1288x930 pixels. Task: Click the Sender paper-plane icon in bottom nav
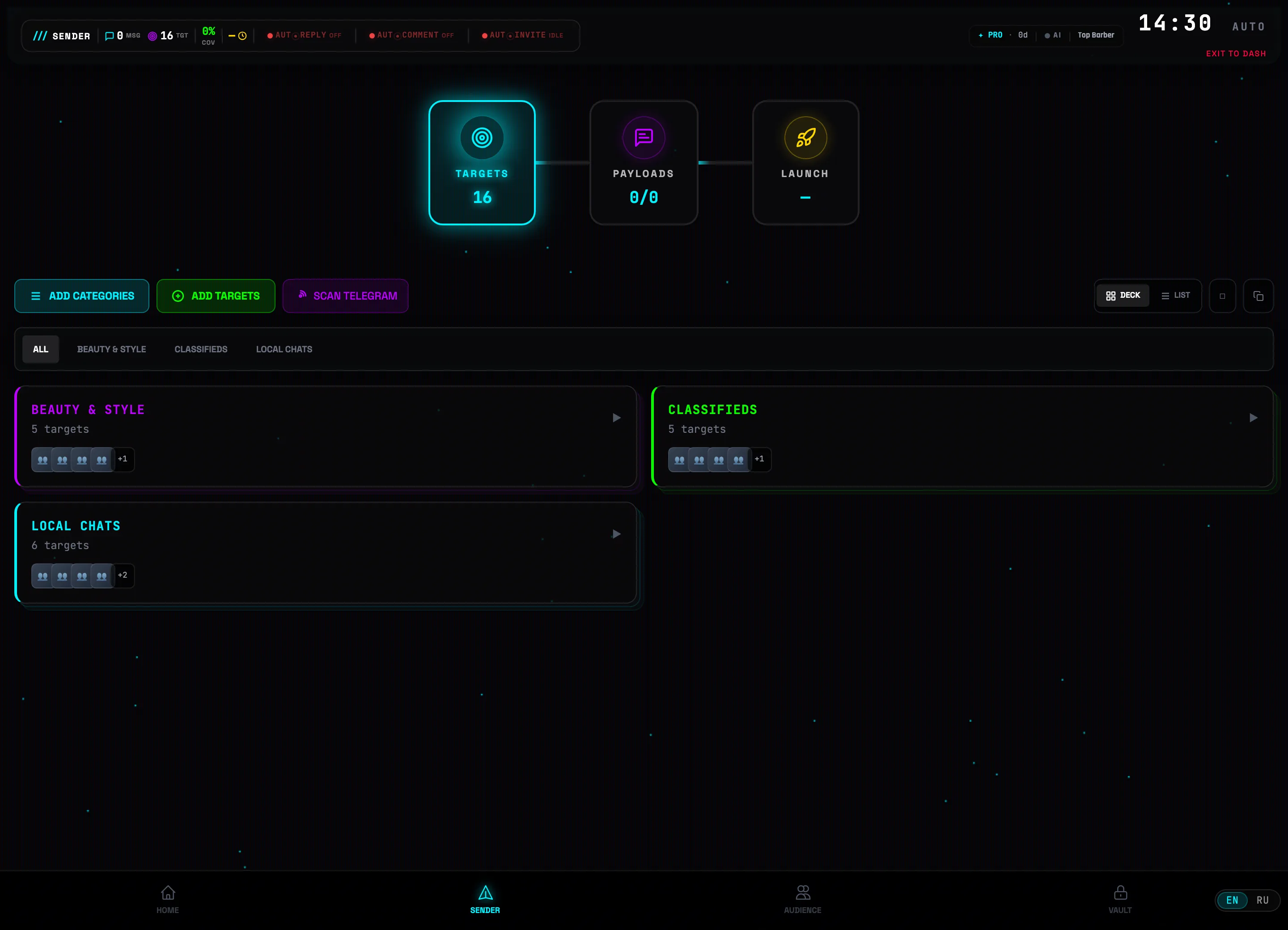485,892
